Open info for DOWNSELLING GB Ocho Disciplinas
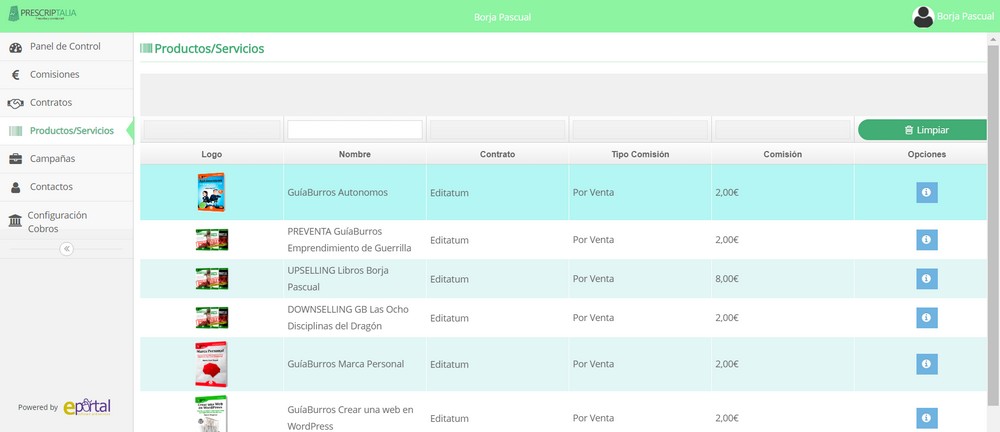 pos(926,318)
